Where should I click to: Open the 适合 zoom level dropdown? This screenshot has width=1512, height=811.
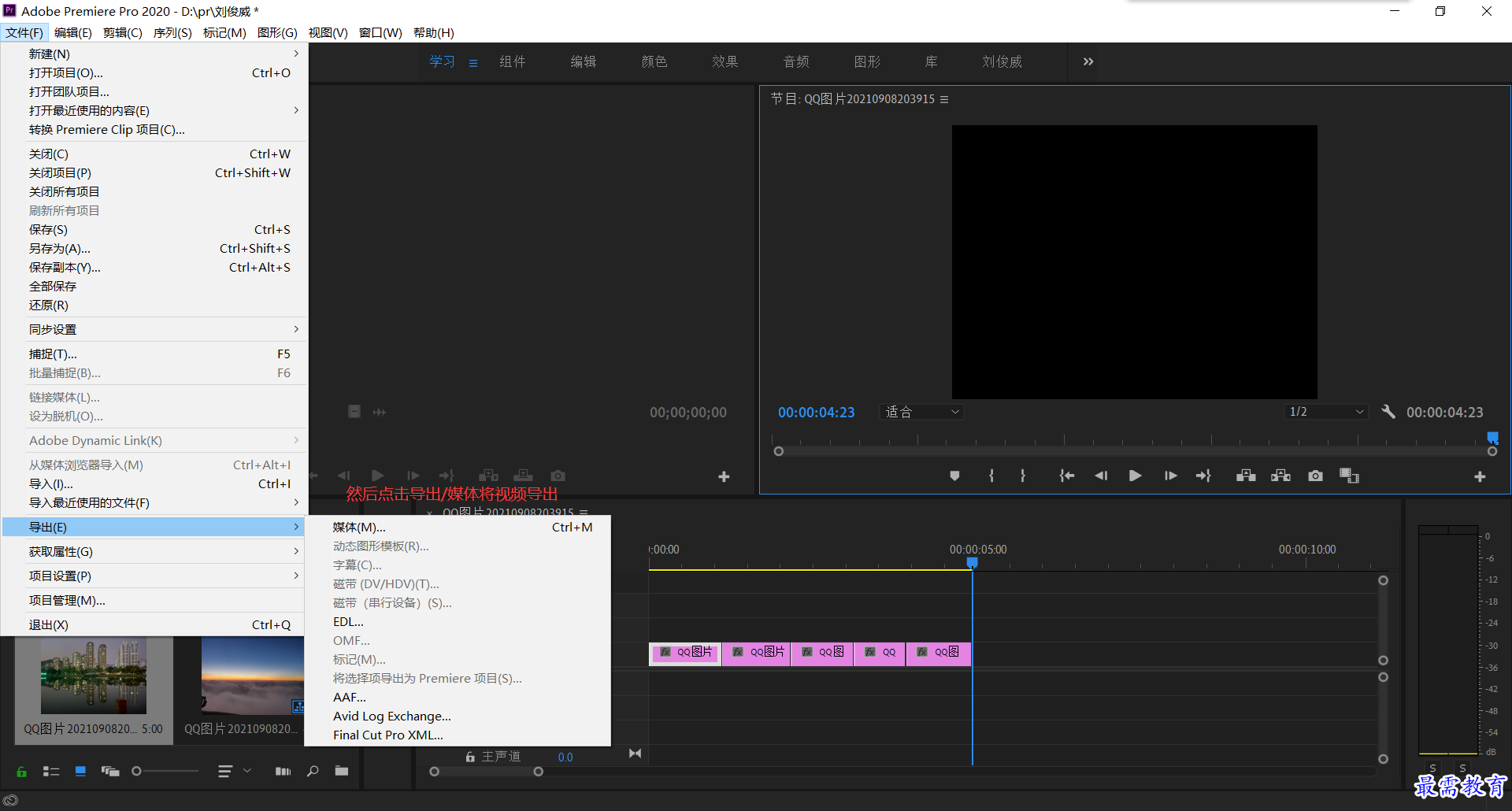921,412
